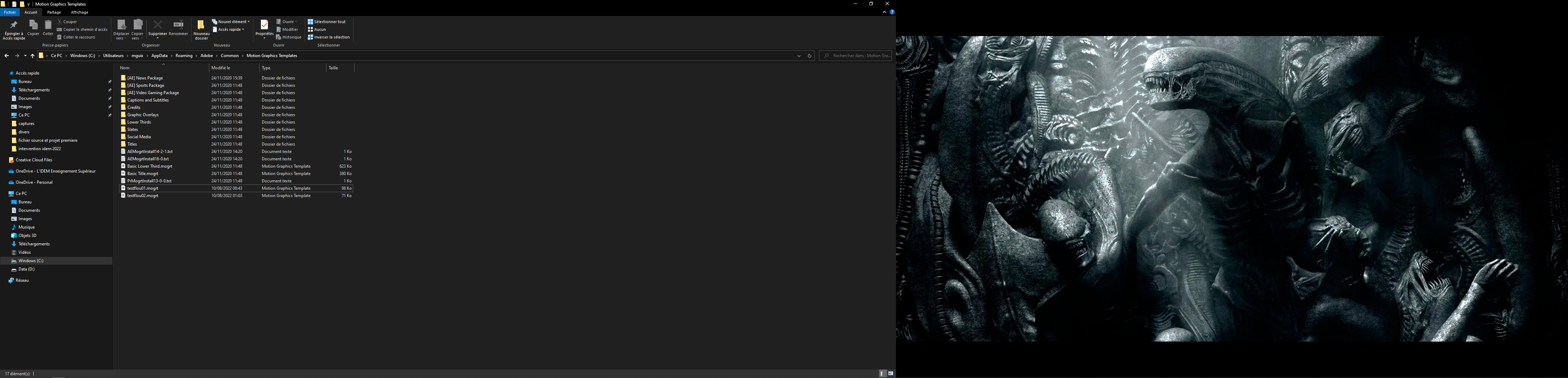Image resolution: width=1568 pixels, height=378 pixels.
Task: Create a folder with Nouveau dossier
Action: (202, 30)
